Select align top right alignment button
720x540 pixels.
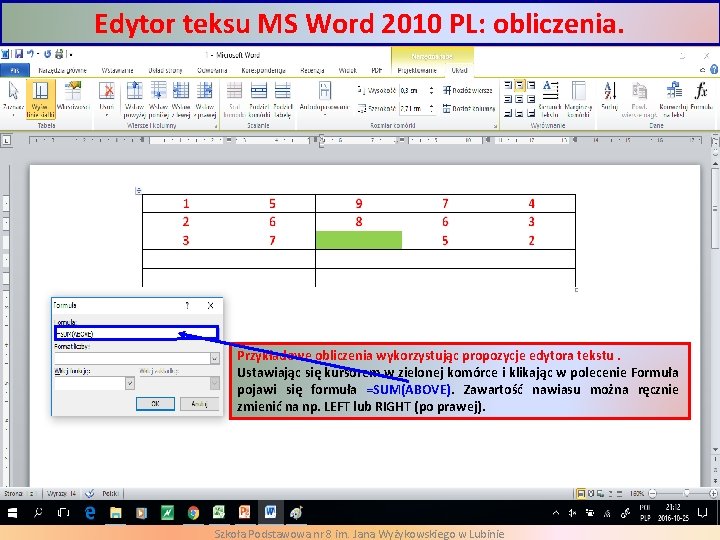point(531,85)
